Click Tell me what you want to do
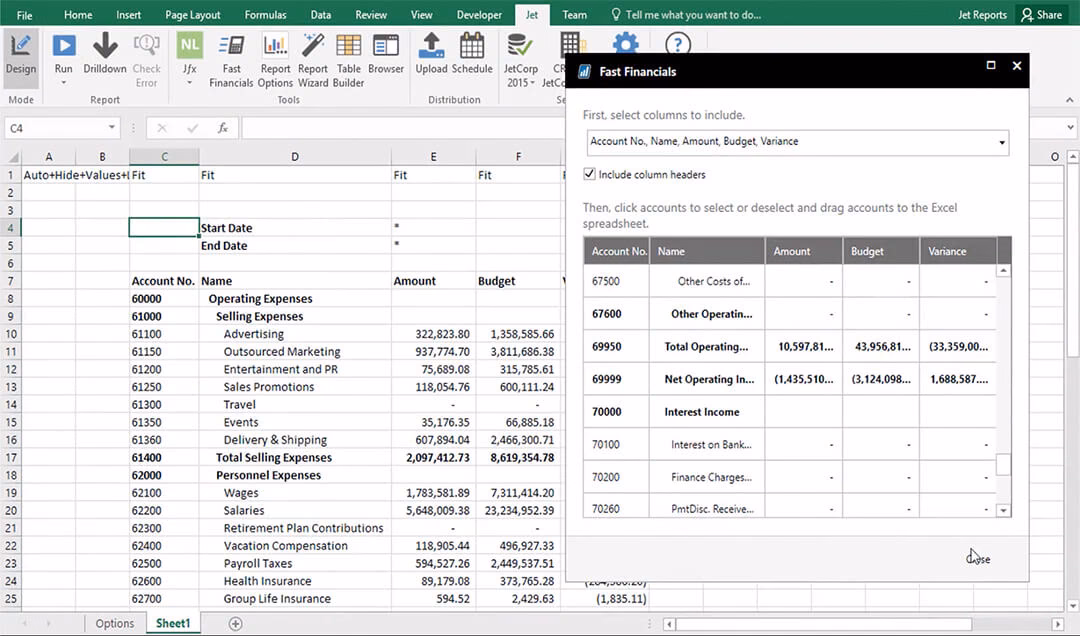Viewport: 1080px width, 636px height. point(687,14)
